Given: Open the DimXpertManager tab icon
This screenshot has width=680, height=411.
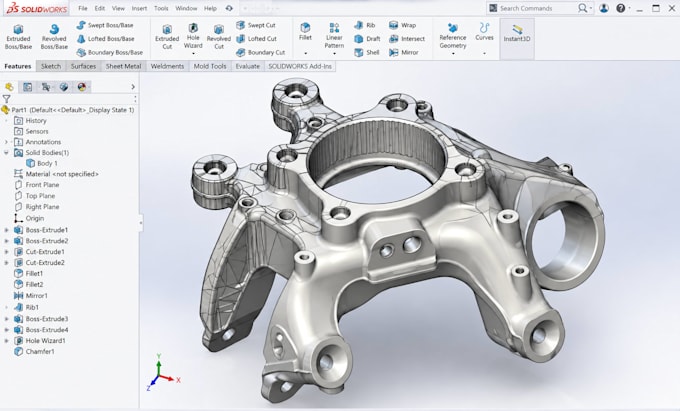Looking at the screenshot, I should coord(64,87).
